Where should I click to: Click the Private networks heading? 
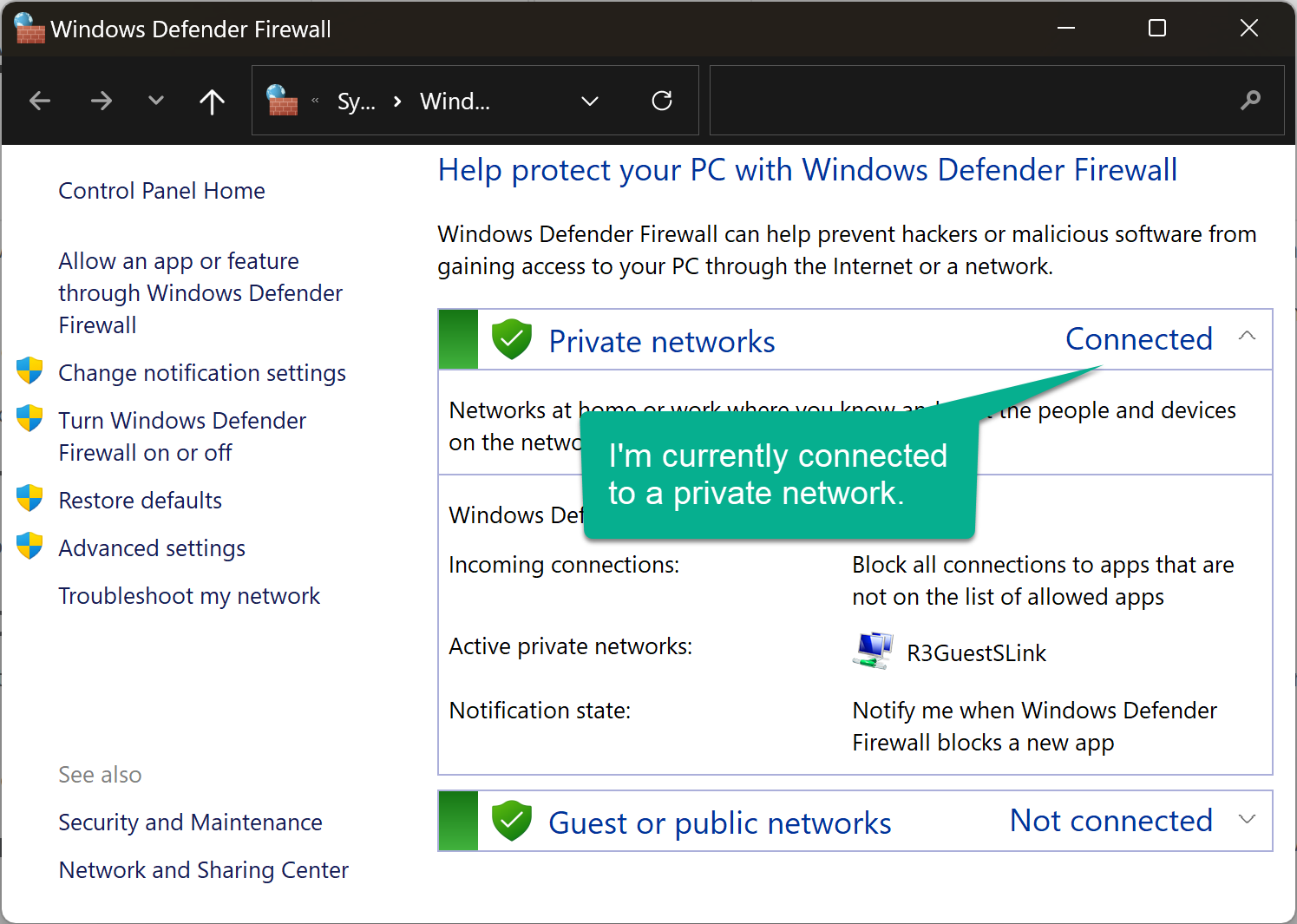point(662,342)
